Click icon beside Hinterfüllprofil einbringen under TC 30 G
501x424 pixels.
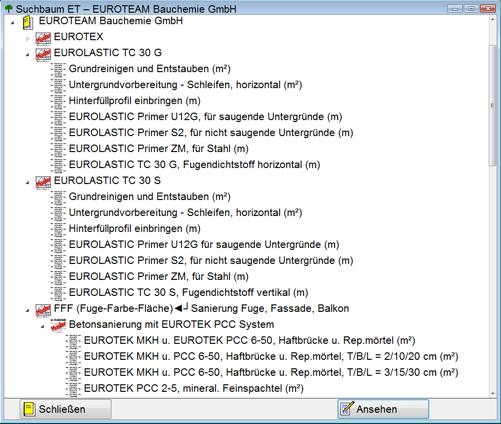(x=58, y=102)
